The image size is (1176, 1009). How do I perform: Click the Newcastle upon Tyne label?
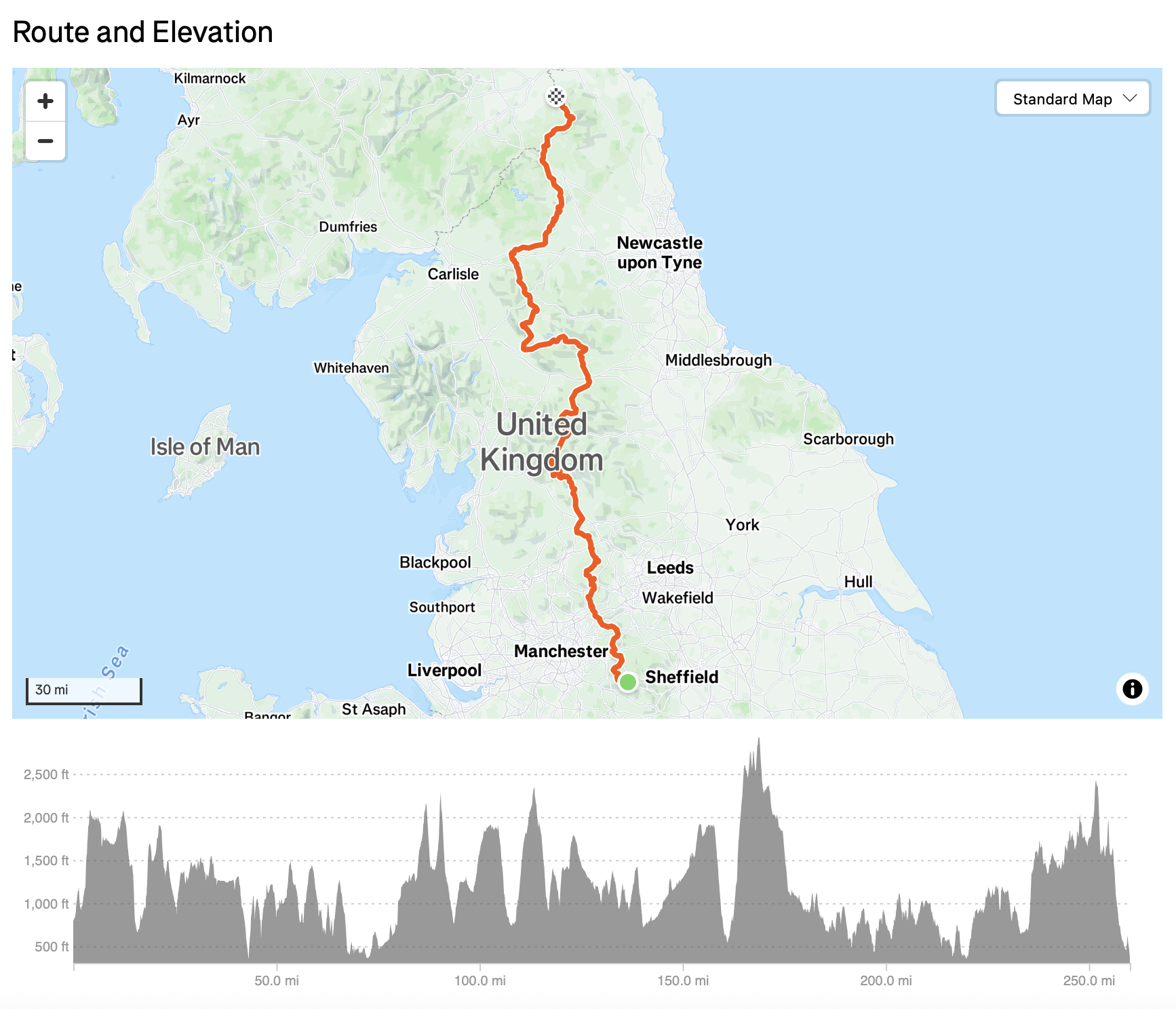pyautogui.click(x=659, y=252)
